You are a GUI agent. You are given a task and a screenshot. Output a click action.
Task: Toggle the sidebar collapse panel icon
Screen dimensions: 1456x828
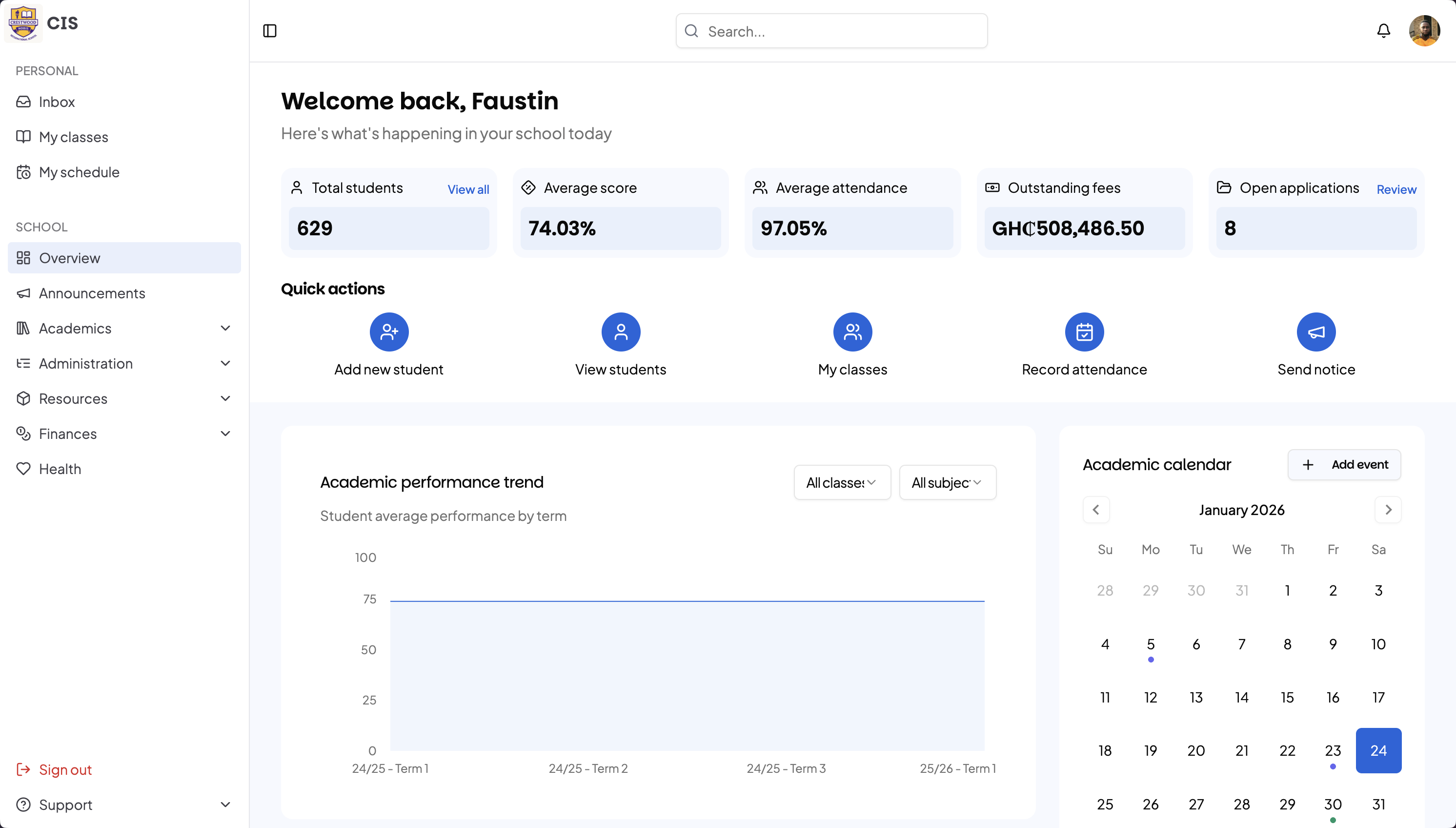270,31
